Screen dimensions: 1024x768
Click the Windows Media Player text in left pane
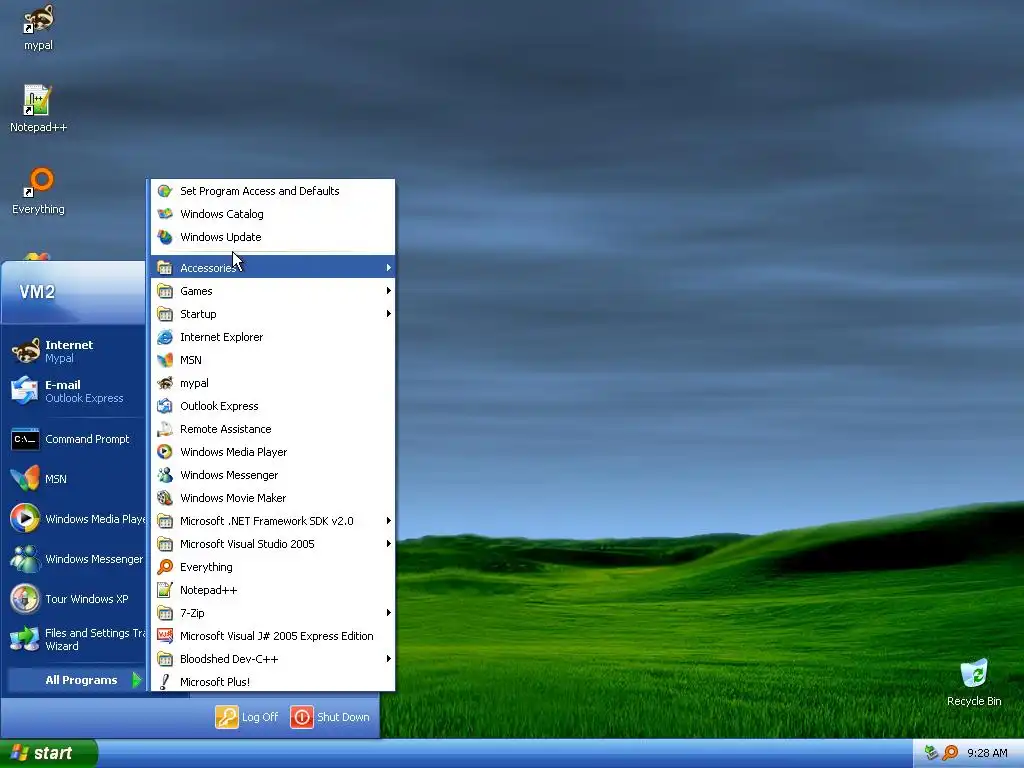(95, 519)
